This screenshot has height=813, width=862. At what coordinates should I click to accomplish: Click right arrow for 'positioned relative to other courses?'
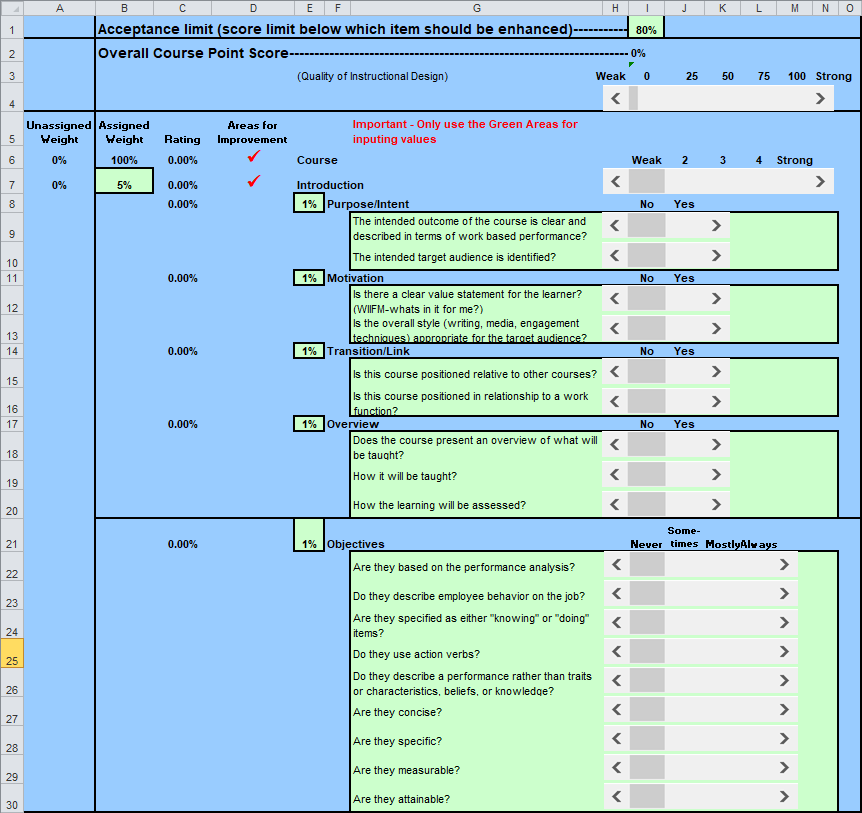tap(716, 372)
